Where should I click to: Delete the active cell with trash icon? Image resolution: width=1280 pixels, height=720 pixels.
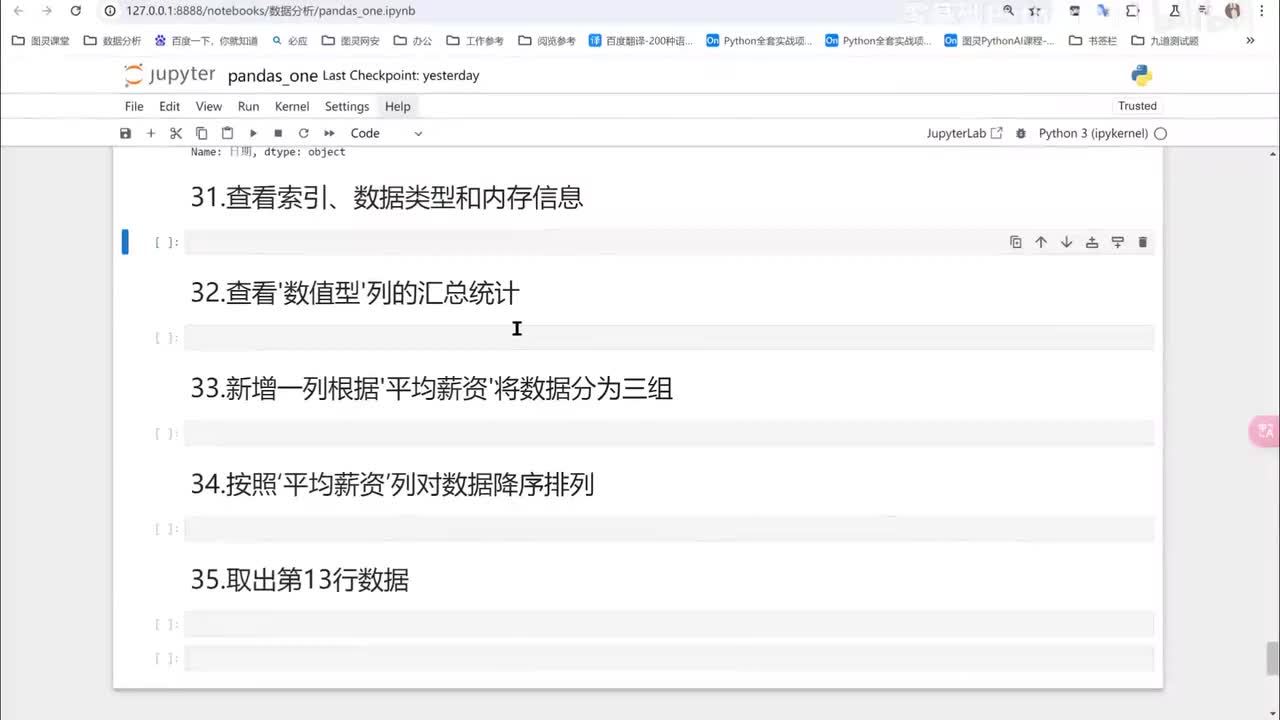pyautogui.click(x=1143, y=242)
